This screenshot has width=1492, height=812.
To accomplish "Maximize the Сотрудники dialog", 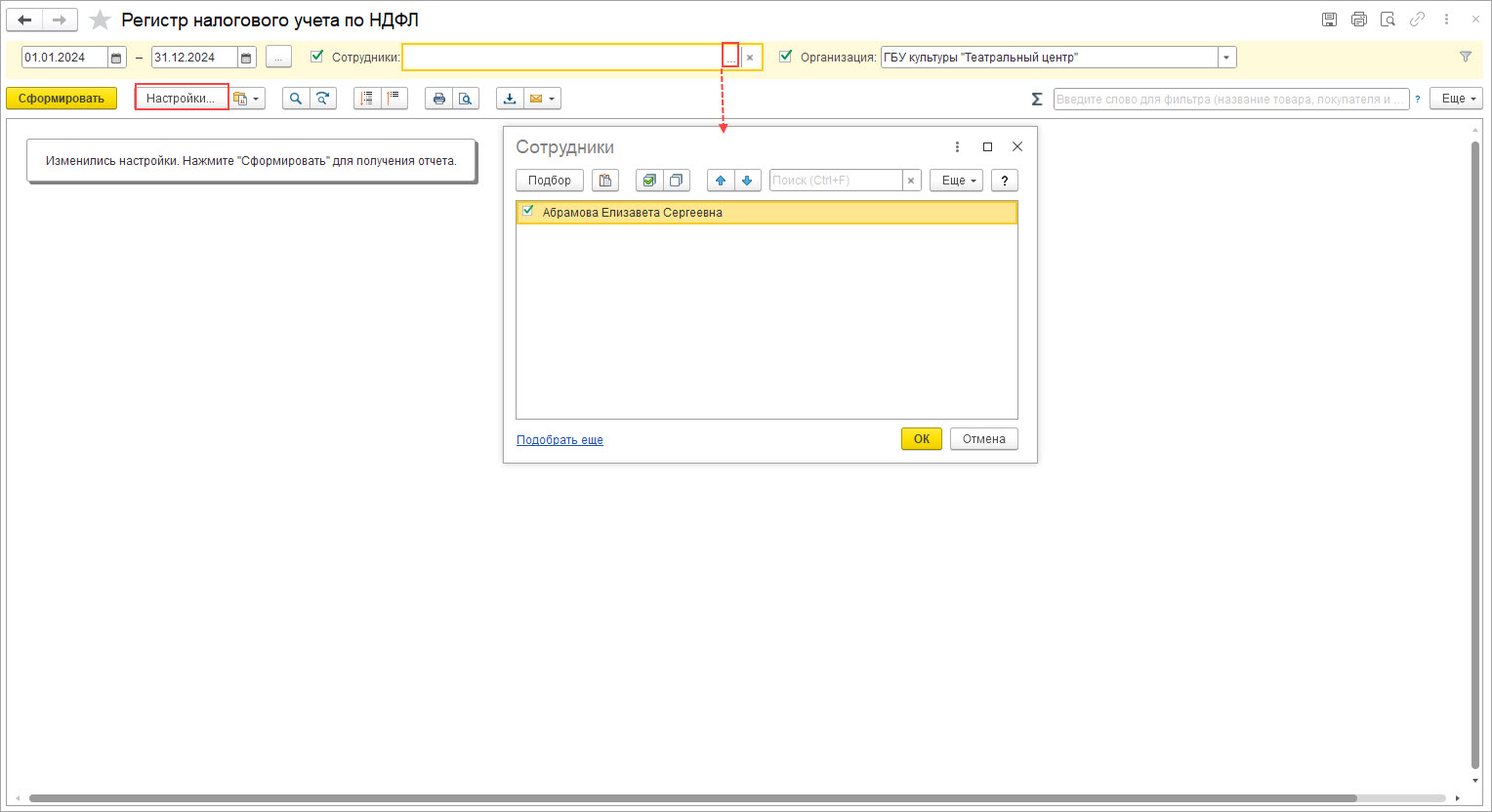I will (x=987, y=146).
